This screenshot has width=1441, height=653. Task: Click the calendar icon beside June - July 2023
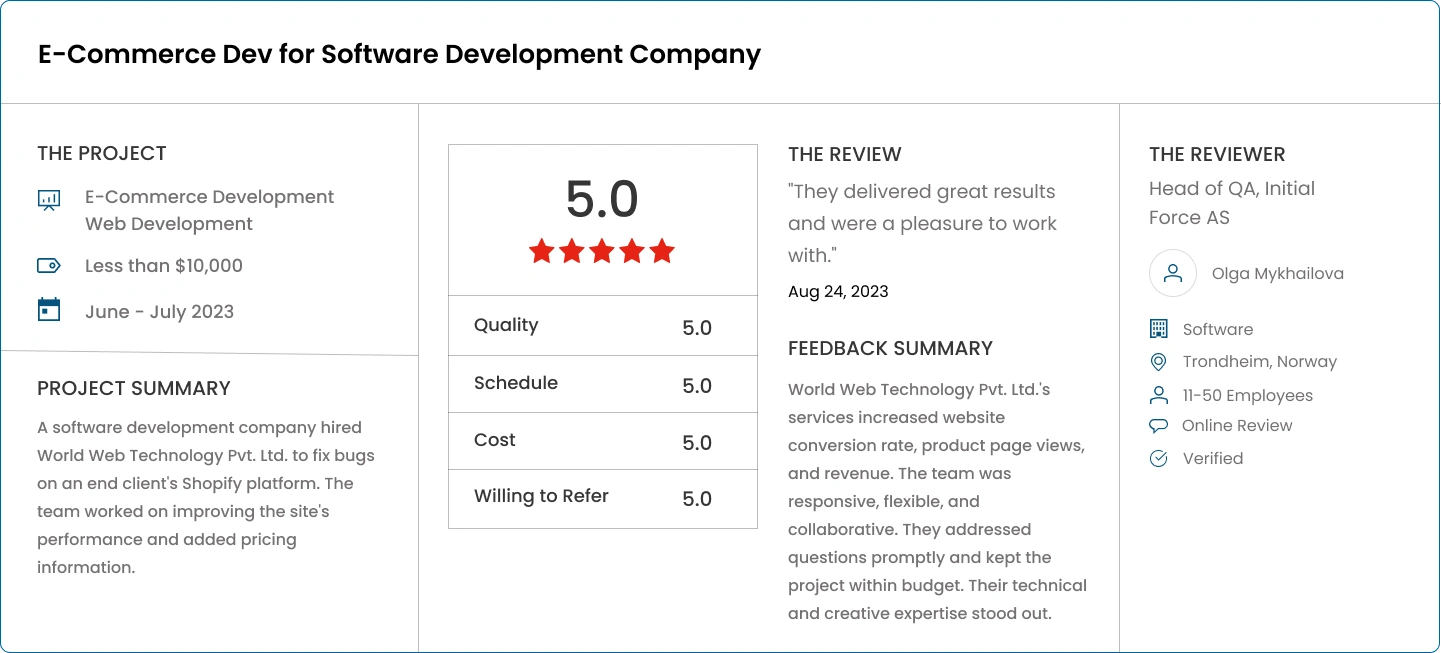[x=49, y=310]
